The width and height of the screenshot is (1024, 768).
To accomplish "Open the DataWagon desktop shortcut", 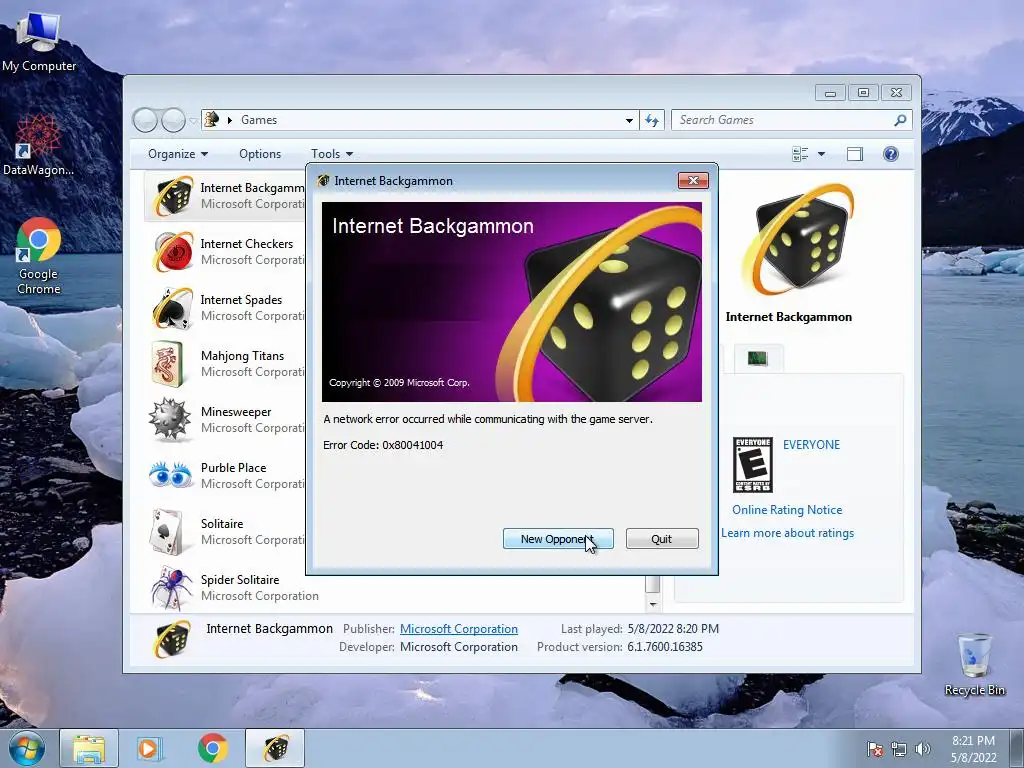I will pyautogui.click(x=38, y=145).
